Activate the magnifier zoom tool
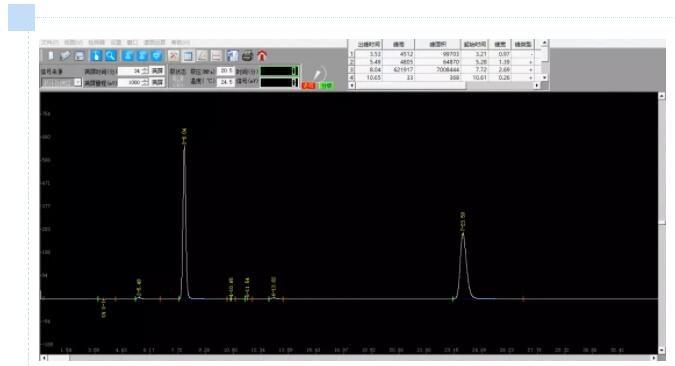675x366 pixels. [x=111, y=56]
